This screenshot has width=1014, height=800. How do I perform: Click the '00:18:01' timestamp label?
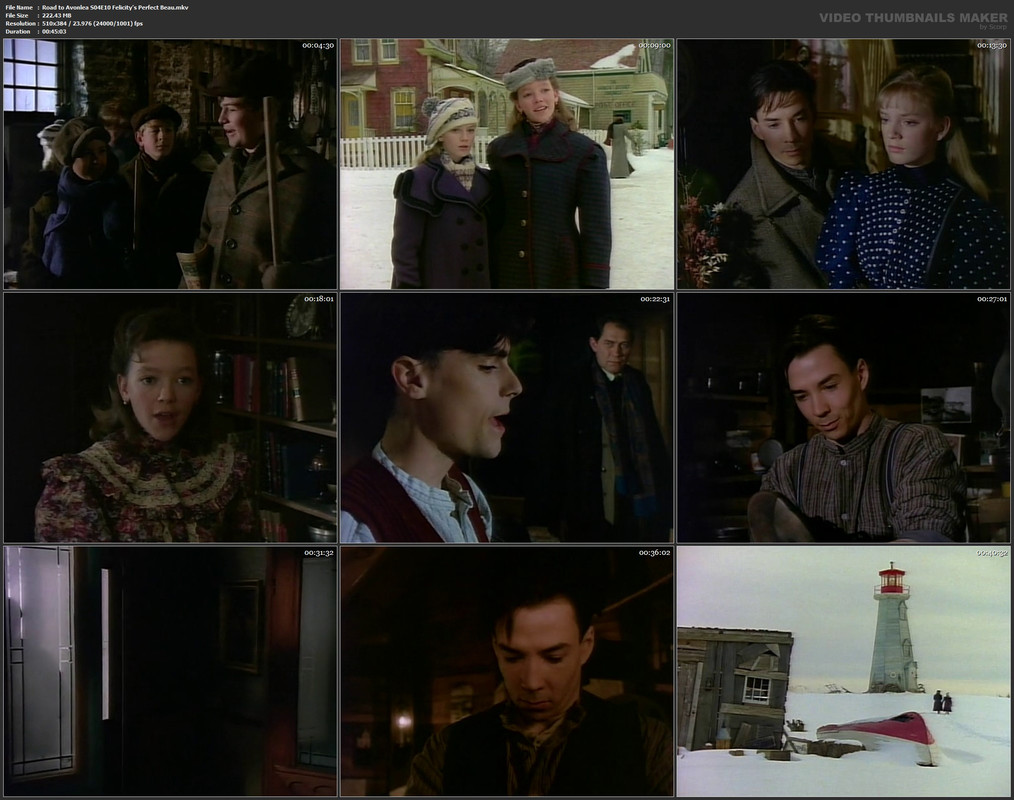coord(319,299)
